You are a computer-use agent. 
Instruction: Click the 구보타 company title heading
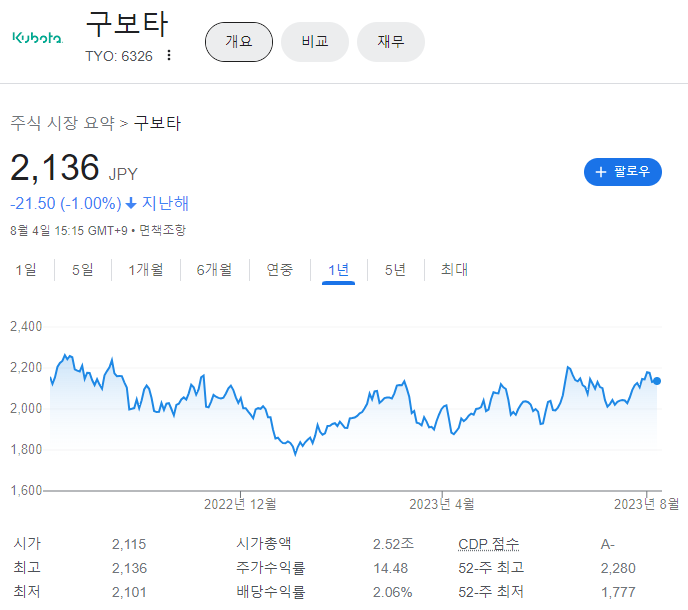127,24
